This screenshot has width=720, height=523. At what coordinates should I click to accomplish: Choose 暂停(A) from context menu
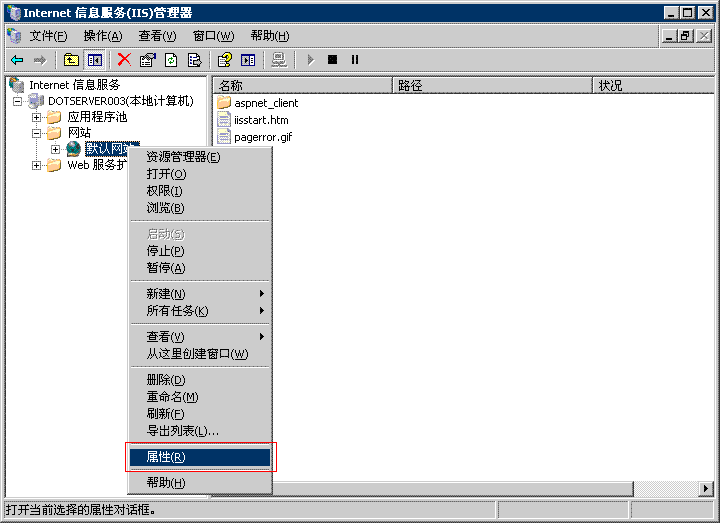[200, 268]
